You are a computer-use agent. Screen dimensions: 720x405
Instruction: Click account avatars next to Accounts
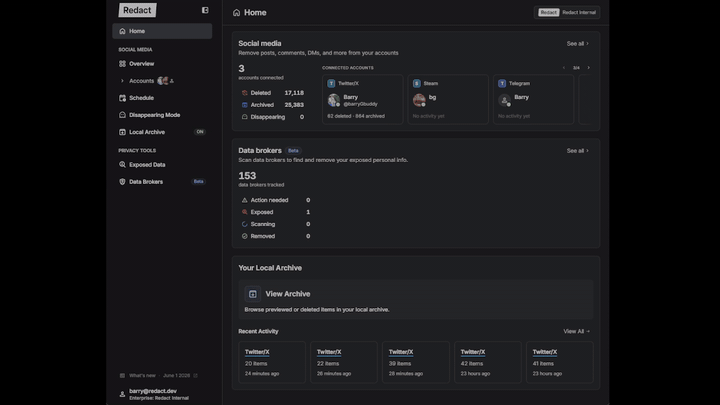(165, 81)
